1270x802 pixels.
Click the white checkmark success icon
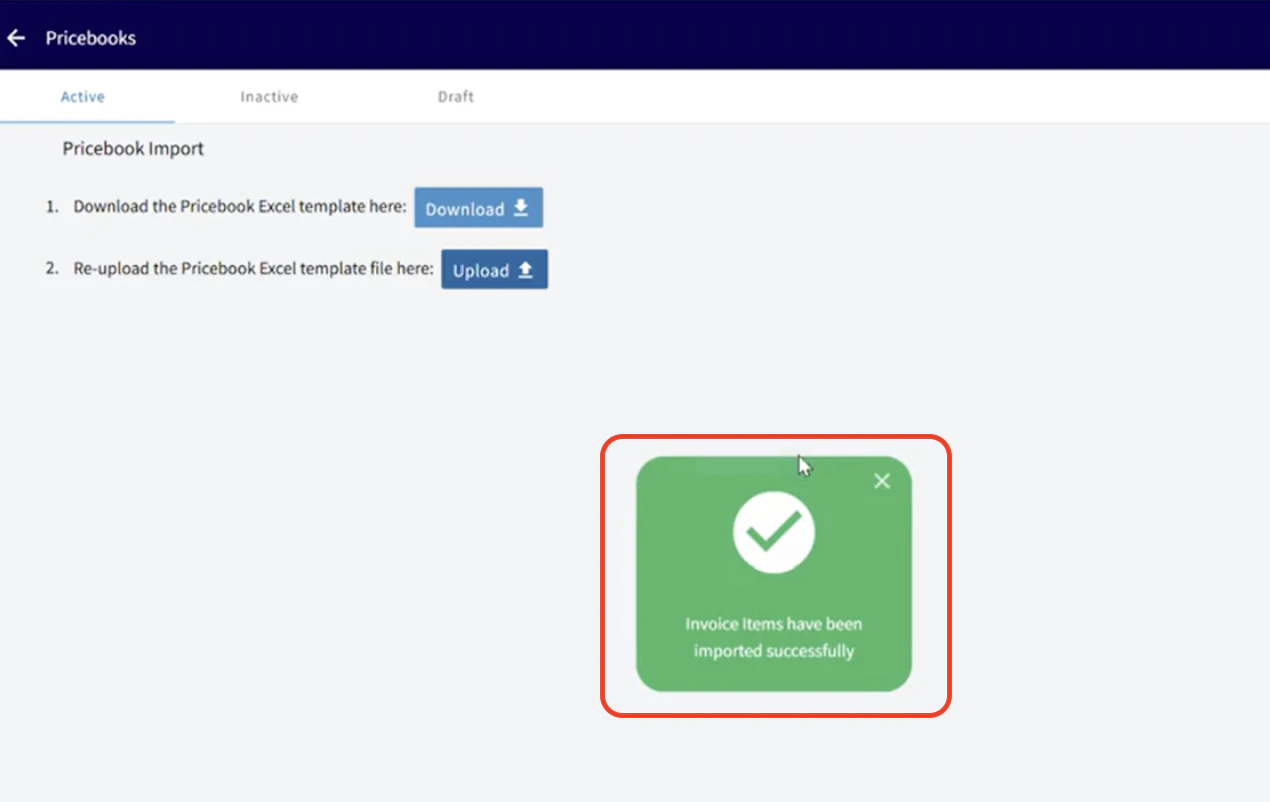click(x=774, y=532)
